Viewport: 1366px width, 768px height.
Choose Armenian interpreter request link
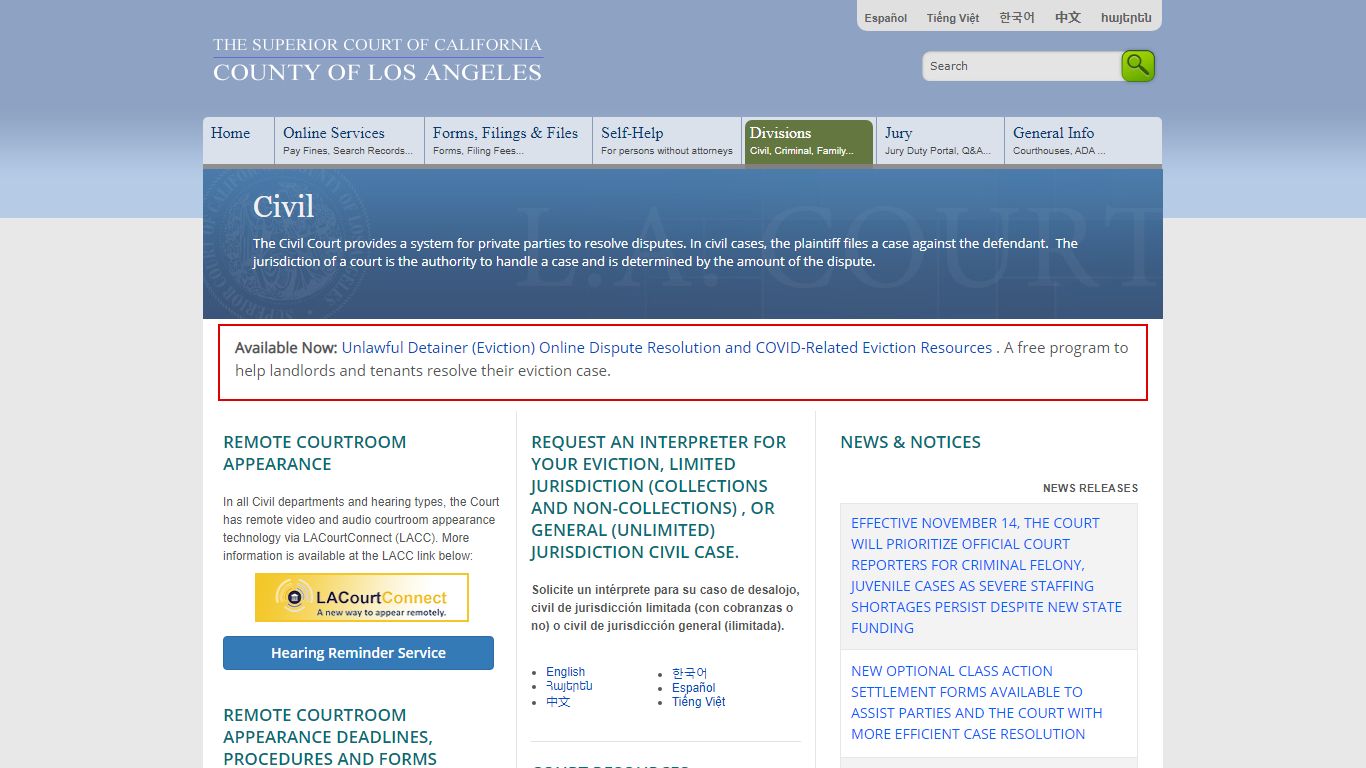pyautogui.click(x=569, y=687)
